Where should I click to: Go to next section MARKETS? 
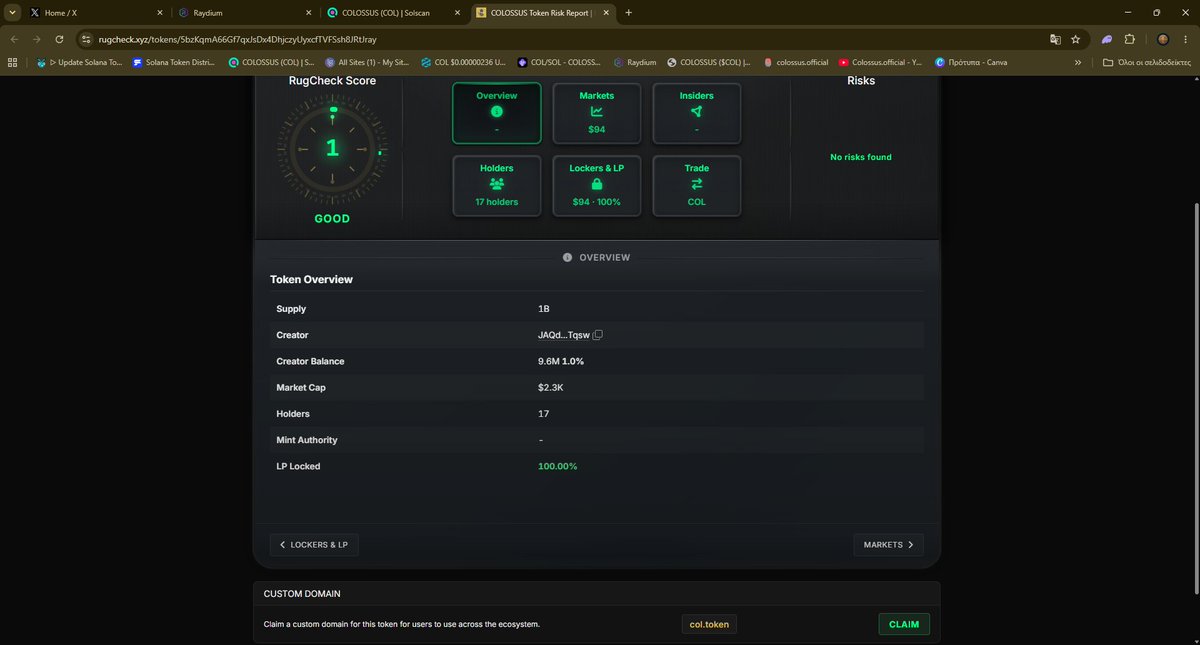888,545
